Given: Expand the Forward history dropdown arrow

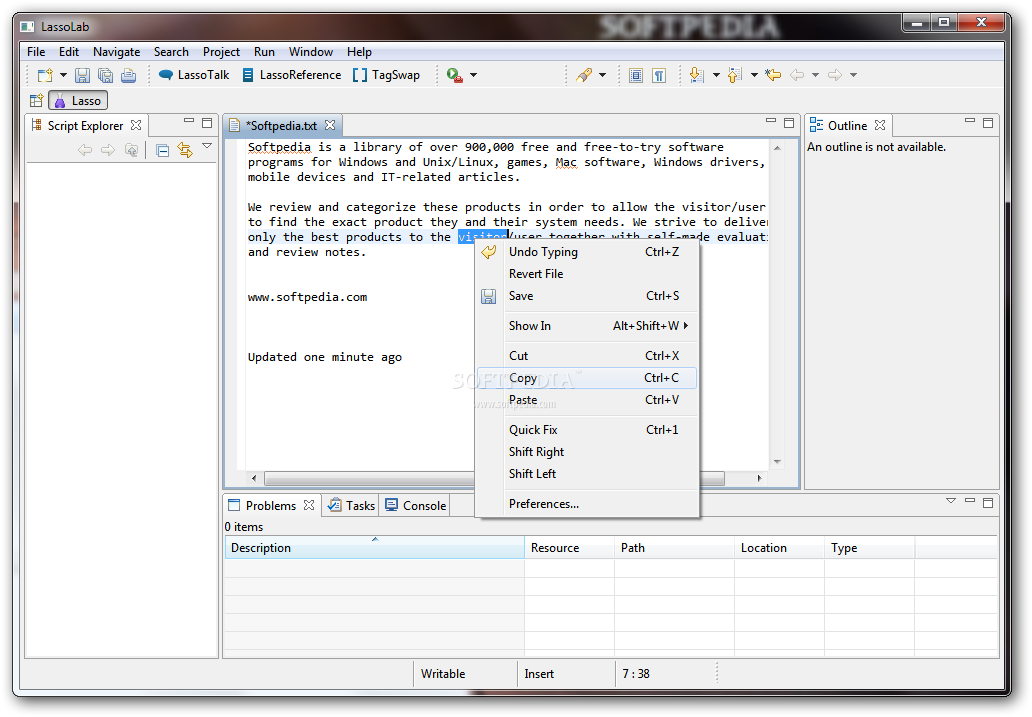Looking at the screenshot, I should [854, 75].
